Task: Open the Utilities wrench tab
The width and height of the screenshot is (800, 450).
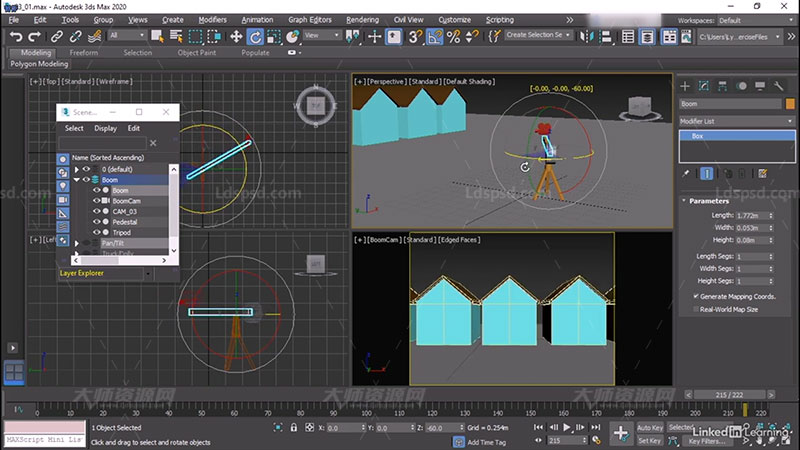Action: [779, 86]
